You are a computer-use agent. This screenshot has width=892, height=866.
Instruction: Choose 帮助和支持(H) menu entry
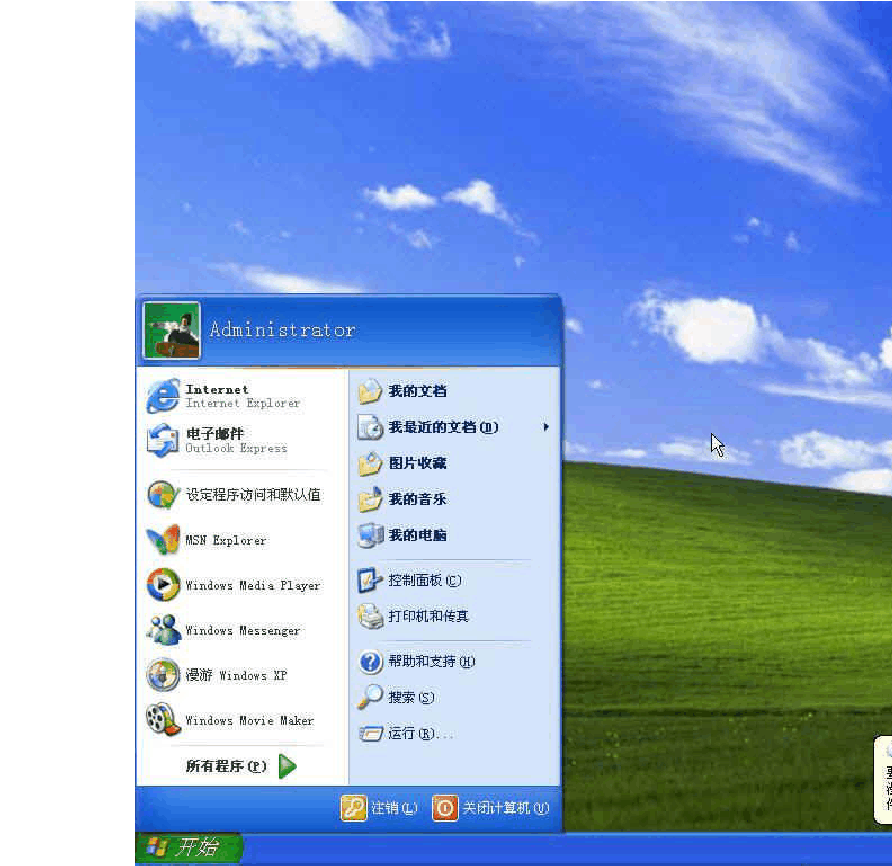[x=432, y=661]
